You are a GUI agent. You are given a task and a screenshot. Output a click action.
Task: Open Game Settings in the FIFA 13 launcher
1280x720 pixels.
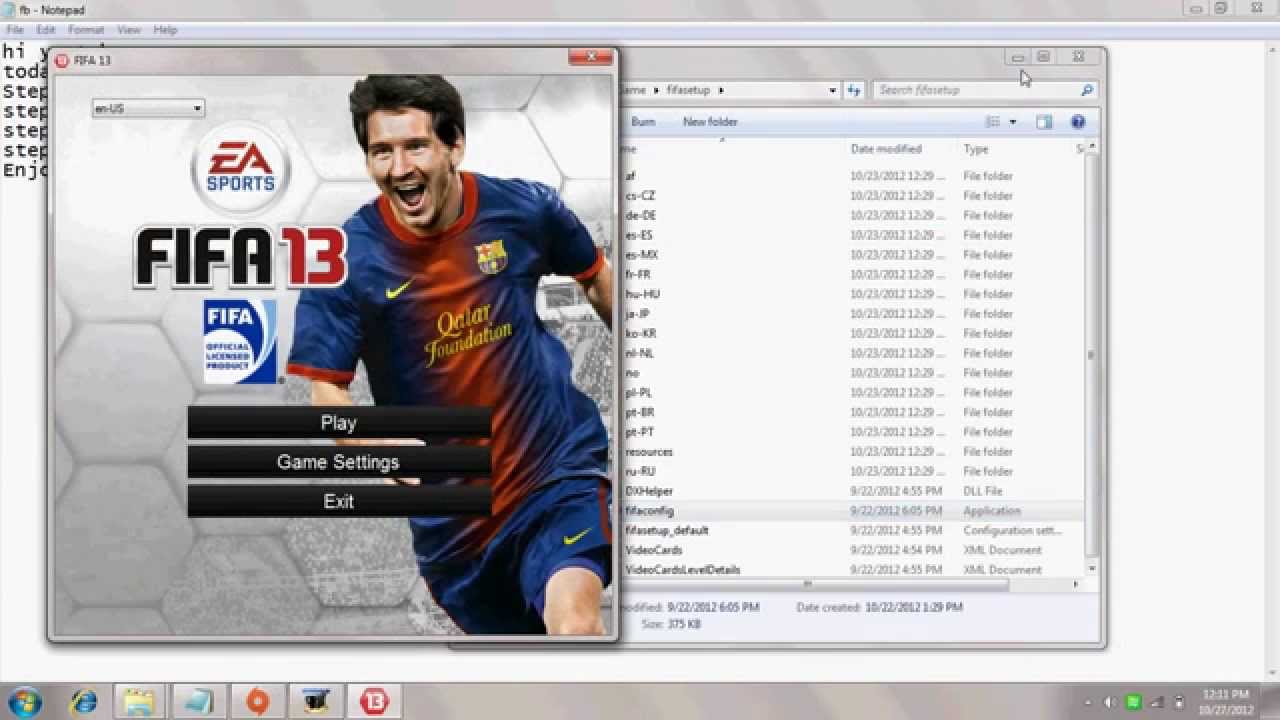click(x=339, y=462)
